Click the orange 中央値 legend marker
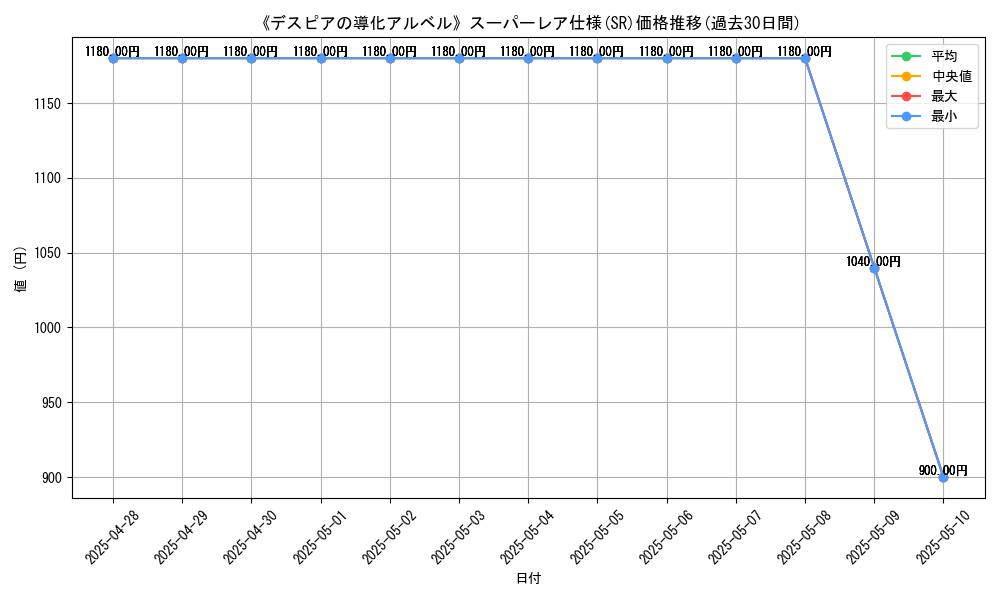1000x600 pixels. coord(906,77)
